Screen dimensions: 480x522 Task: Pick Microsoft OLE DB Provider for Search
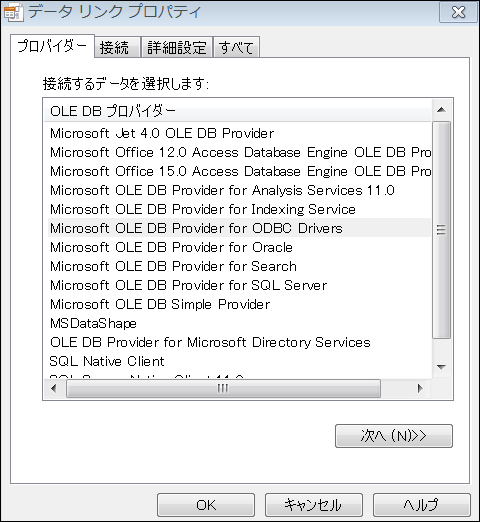click(239, 266)
